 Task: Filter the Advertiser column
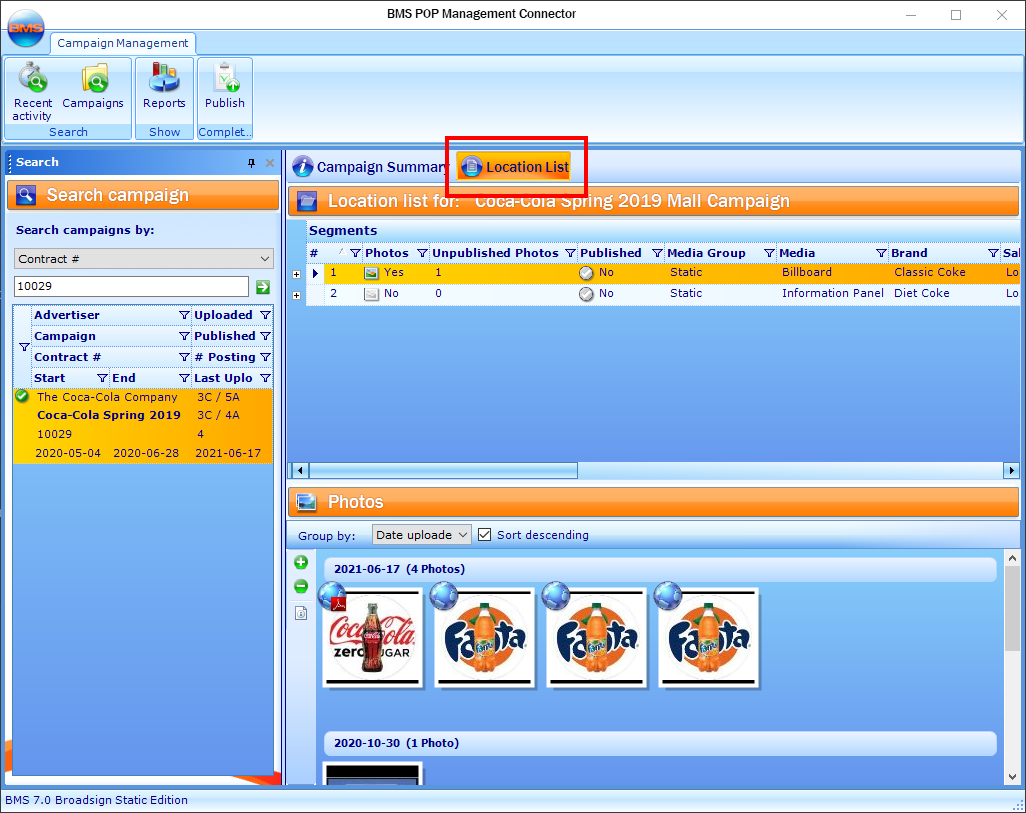(184, 316)
